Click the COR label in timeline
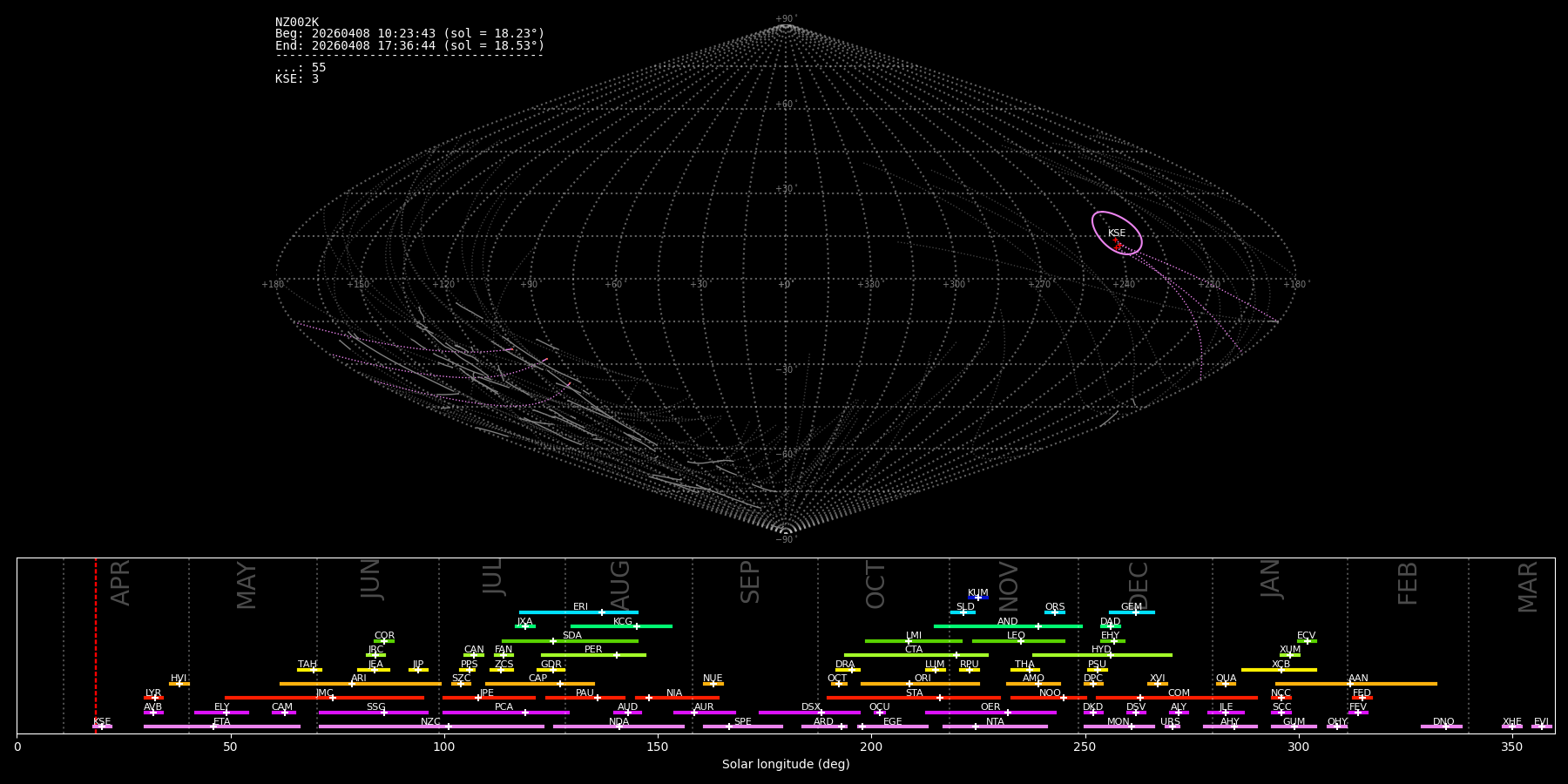1568x784 pixels. (384, 636)
